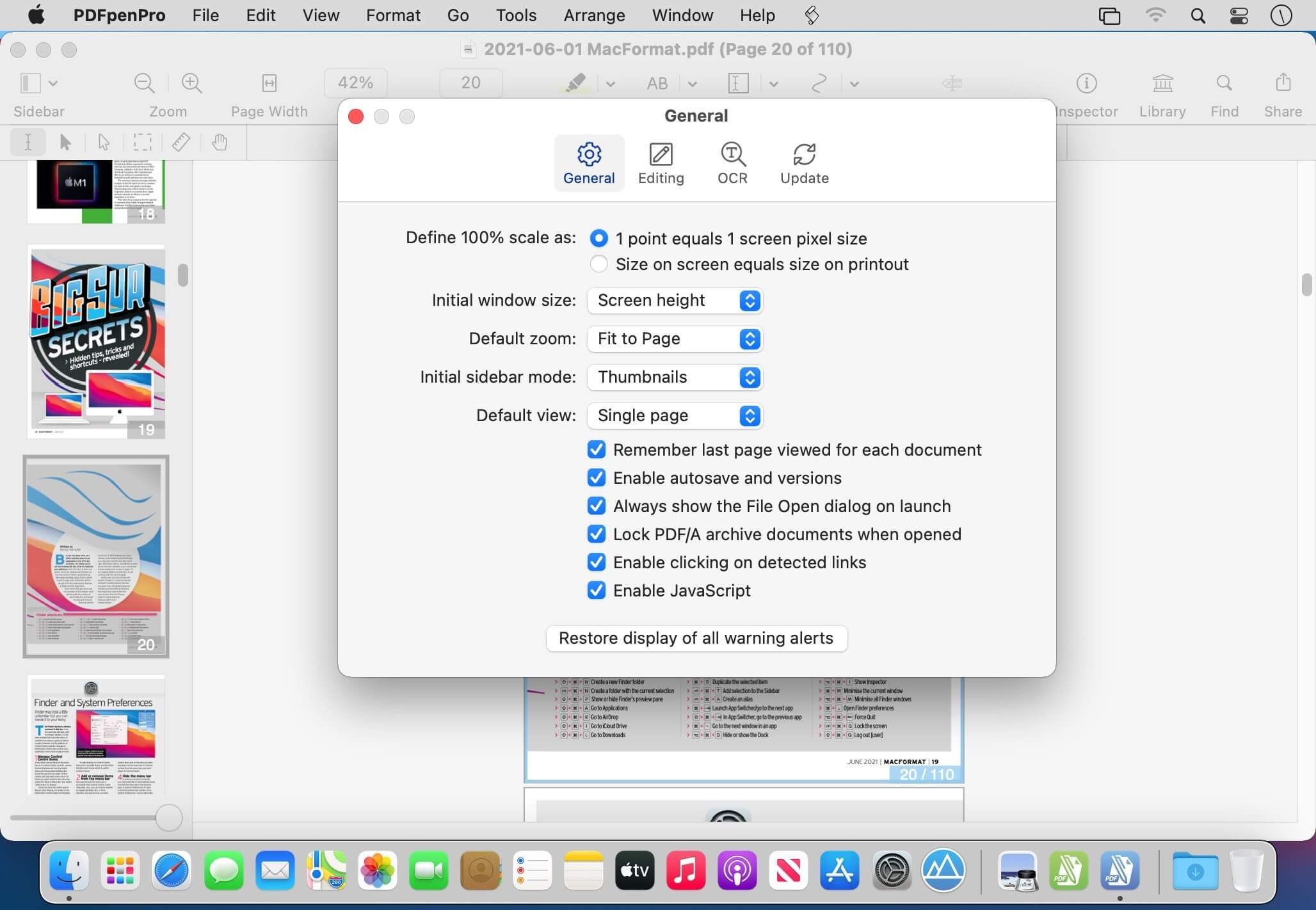Uncheck Lock PDF/A archive documents
1316x910 pixels.
click(597, 534)
